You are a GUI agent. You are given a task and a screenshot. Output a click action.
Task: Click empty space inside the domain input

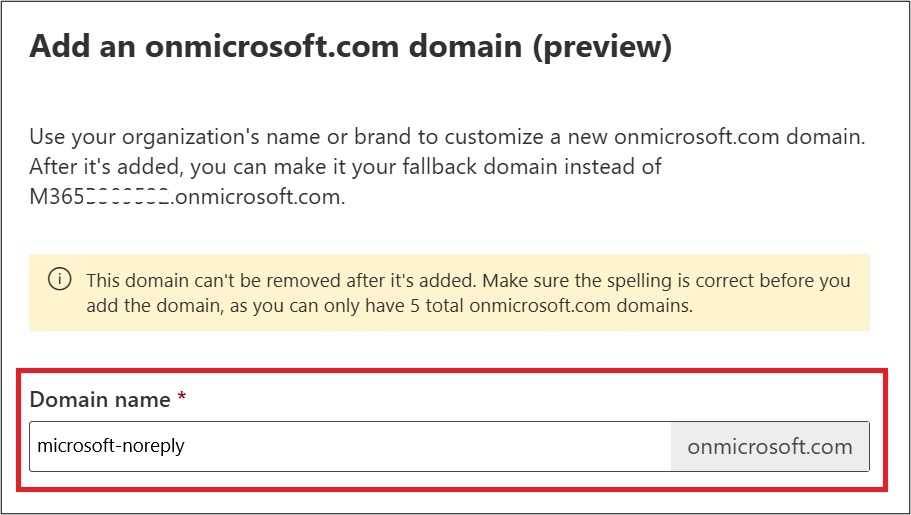tap(424, 446)
